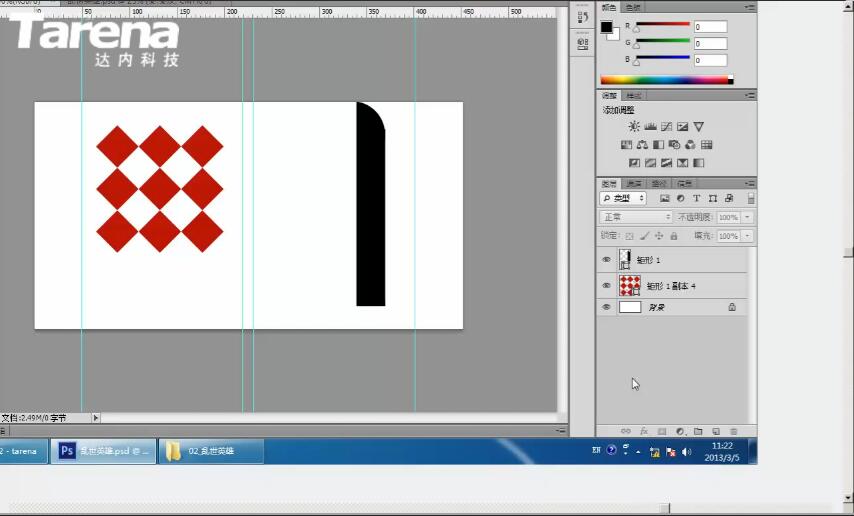Viewport: 854px width, 516px height.
Task: Add a Channel Mixer adjustment
Action: click(690, 144)
